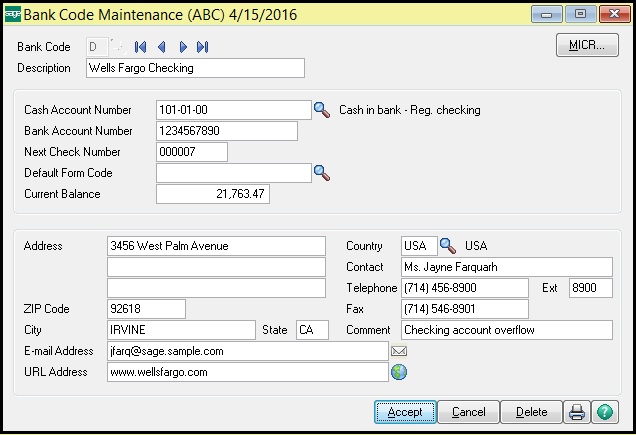
Task: Click the Delete button
Action: [531, 412]
